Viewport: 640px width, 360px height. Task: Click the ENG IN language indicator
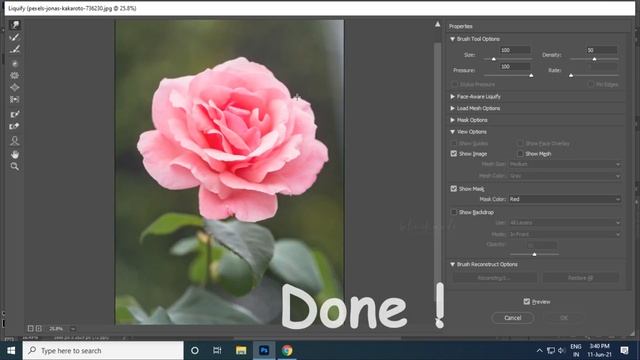tap(576, 350)
